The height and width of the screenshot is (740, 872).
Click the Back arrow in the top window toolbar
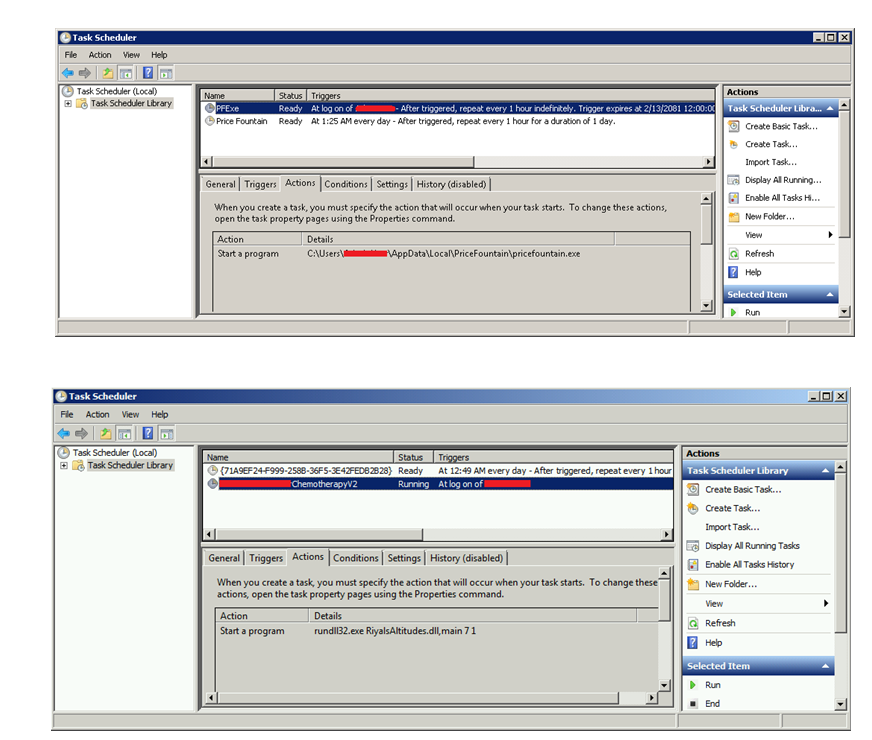click(x=67, y=73)
